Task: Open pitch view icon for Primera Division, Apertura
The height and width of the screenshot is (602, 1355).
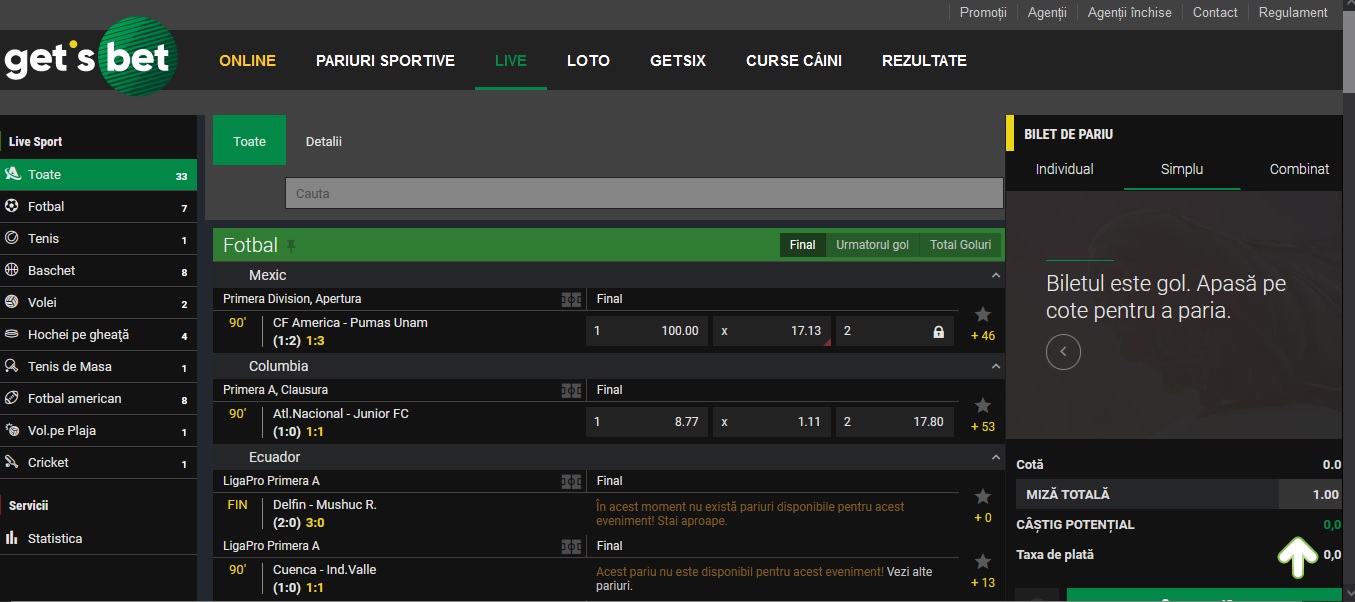Action: 571,299
